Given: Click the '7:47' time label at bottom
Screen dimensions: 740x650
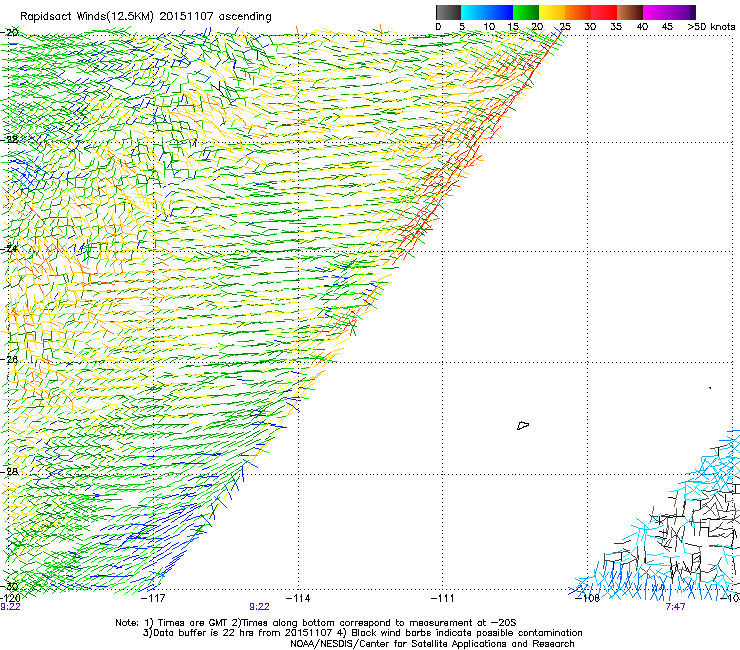Looking at the screenshot, I should pyautogui.click(x=675, y=607).
